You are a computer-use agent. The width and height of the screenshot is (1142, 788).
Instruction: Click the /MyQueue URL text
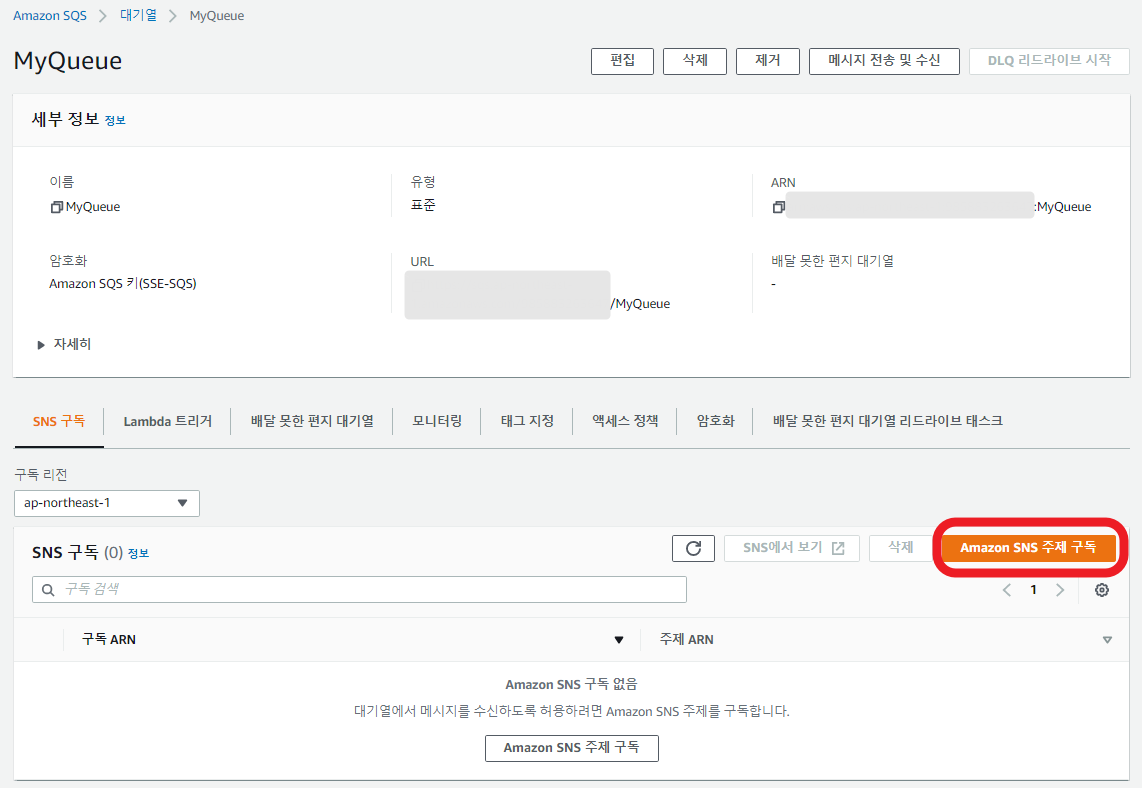[x=640, y=304]
